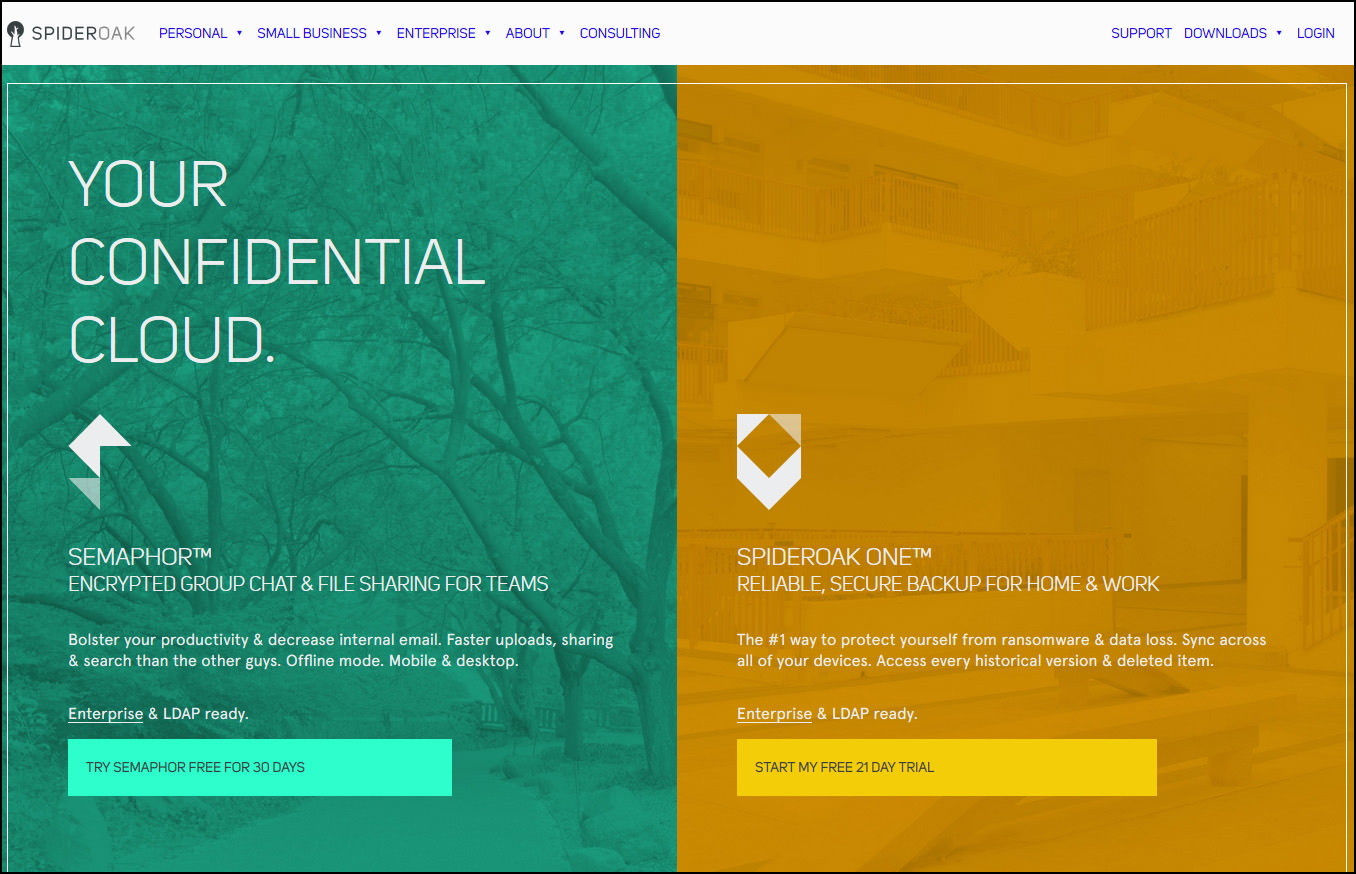Open the SMALL BUSINESS menu item
The height and width of the screenshot is (874, 1356).
(x=312, y=33)
